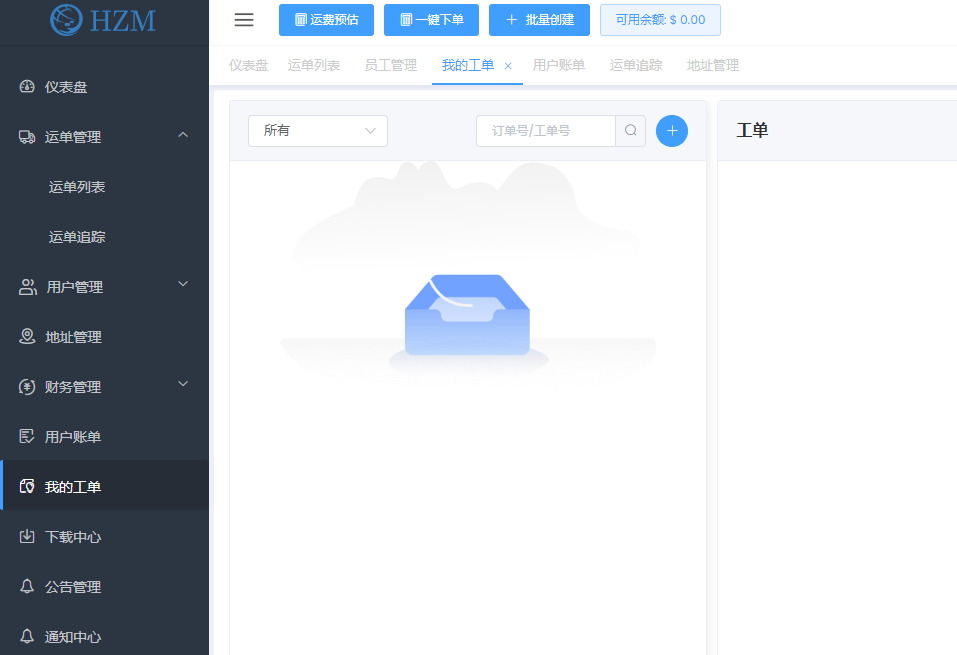Viewport: 957px width, 655px height.
Task: Click the hamburger menu collapse icon
Action: click(244, 20)
